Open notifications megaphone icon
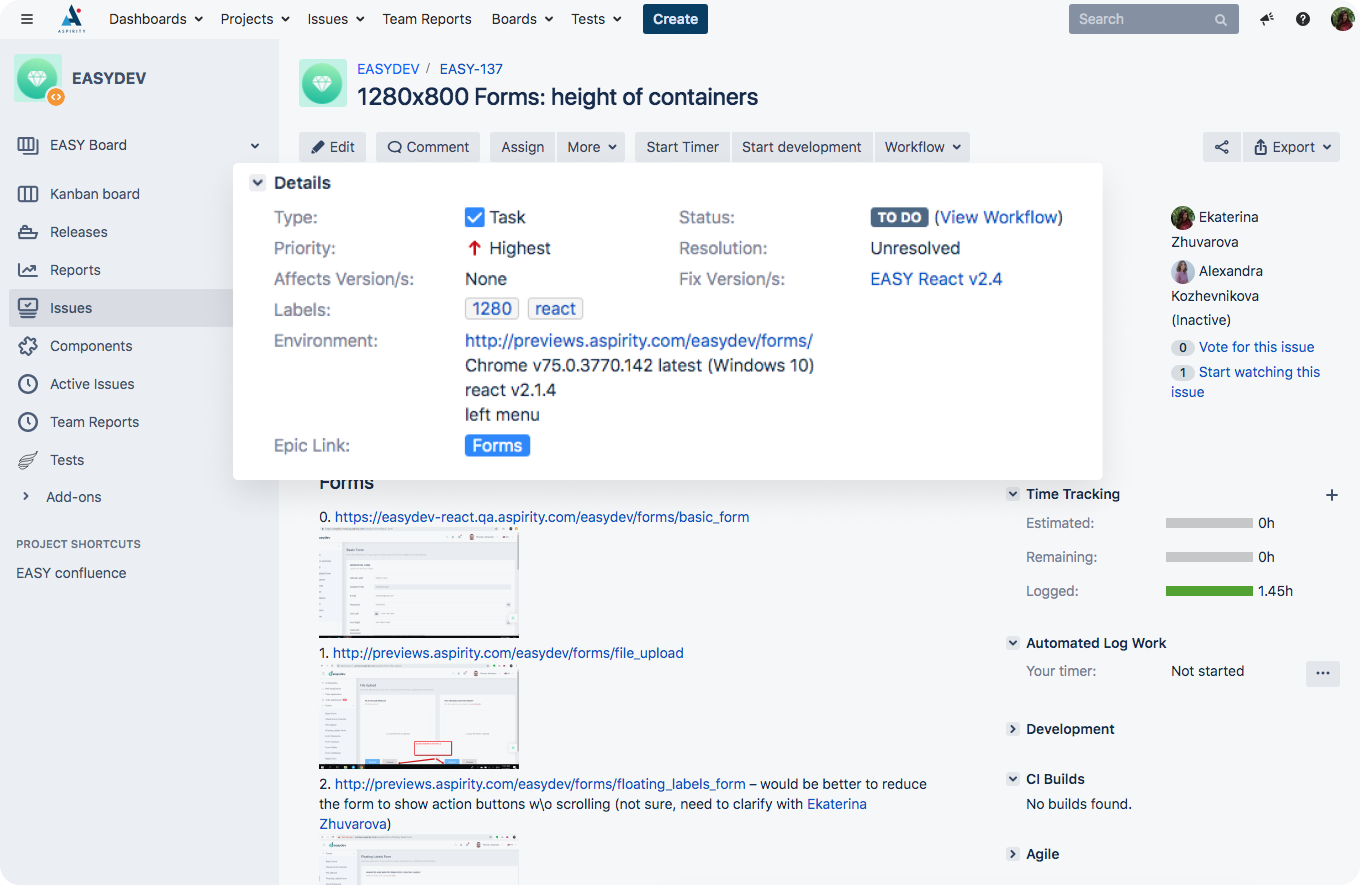The height and width of the screenshot is (885, 1360). (1267, 19)
